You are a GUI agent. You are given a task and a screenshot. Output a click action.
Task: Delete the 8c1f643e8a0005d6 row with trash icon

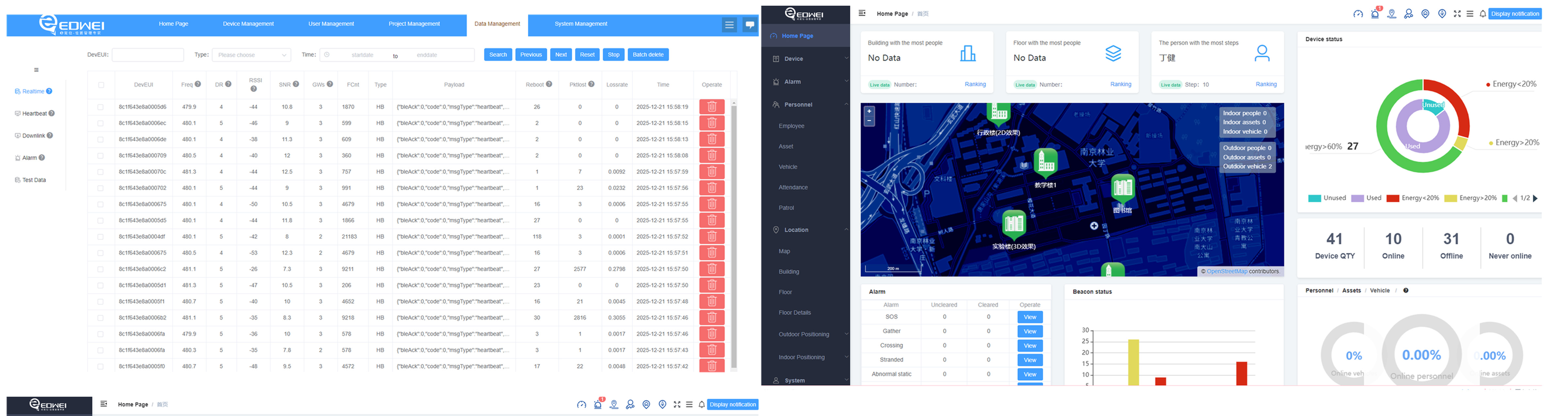pyautogui.click(x=712, y=107)
